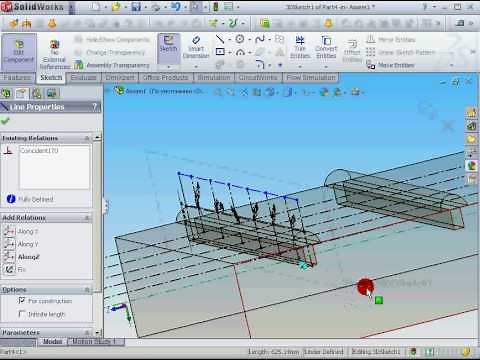The width and height of the screenshot is (480, 360).
Task: Select the Sketch Fillet tool
Action: 260,64
